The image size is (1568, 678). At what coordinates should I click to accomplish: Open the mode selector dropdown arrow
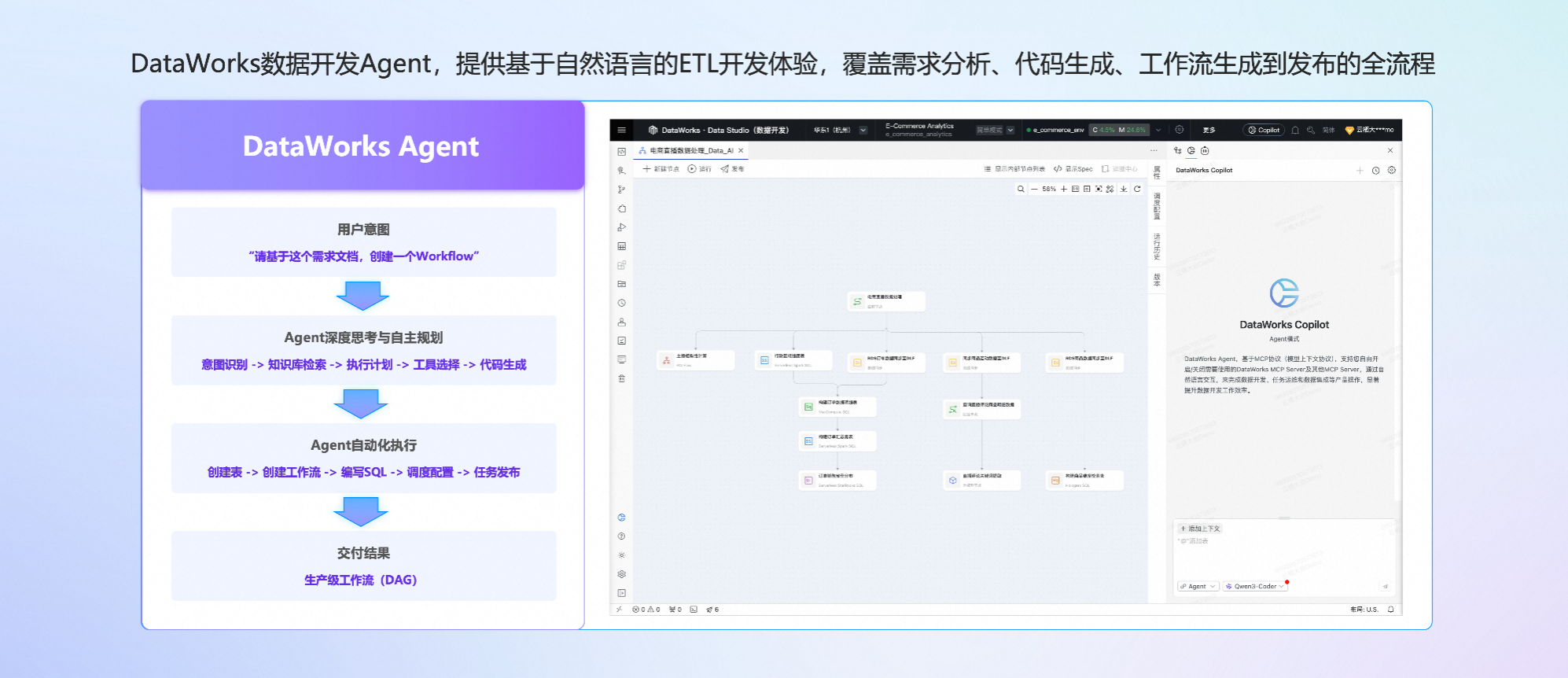coord(1010,130)
